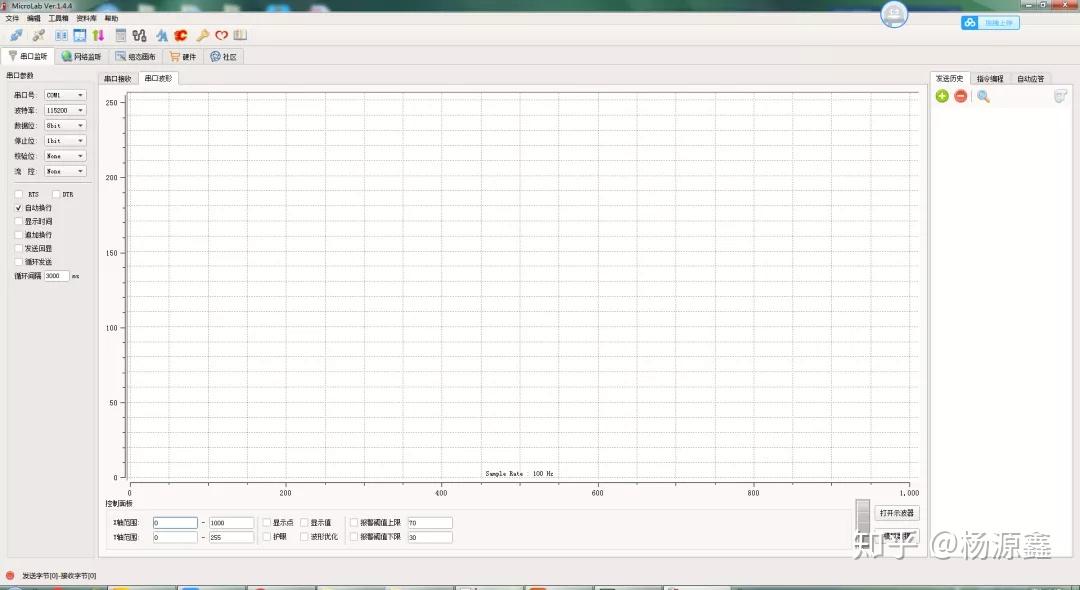1080x590 pixels.
Task: Enable the 发送回显 checkbox
Action: click(19, 249)
